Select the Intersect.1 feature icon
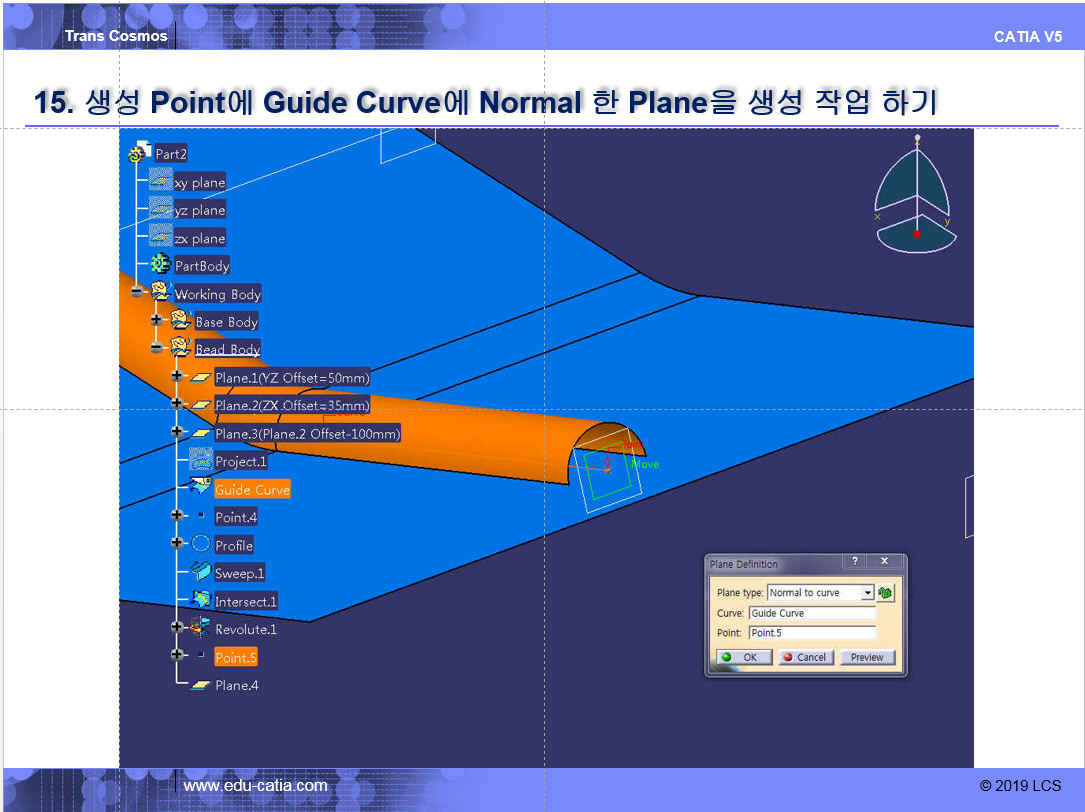Viewport: 1085px width, 812px height. tap(200, 600)
